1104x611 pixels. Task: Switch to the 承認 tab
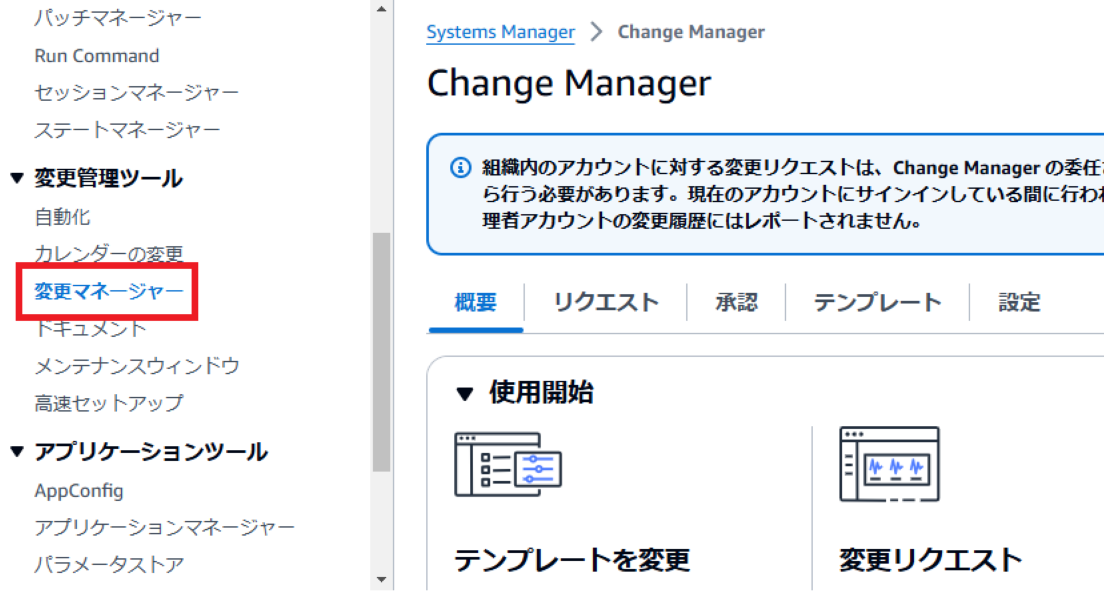click(x=736, y=303)
